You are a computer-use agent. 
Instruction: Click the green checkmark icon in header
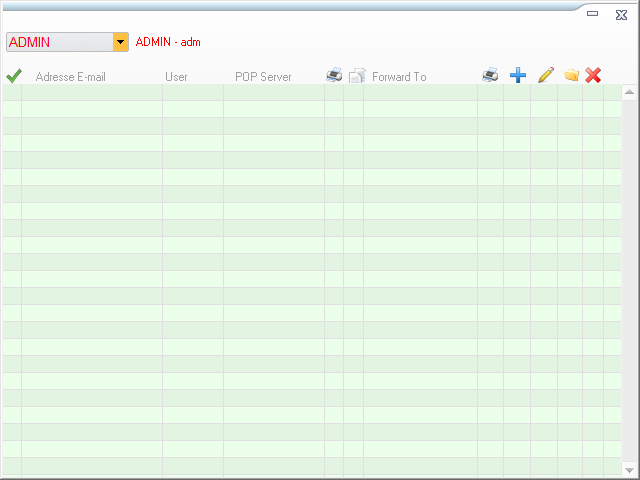point(13,76)
